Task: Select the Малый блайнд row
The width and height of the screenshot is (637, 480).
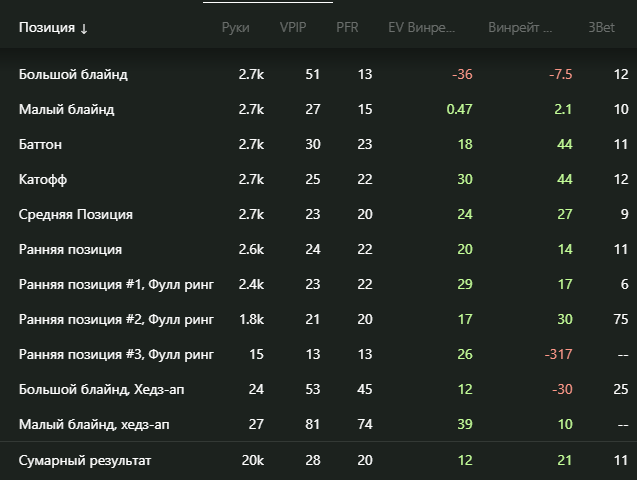Action: coord(66,109)
